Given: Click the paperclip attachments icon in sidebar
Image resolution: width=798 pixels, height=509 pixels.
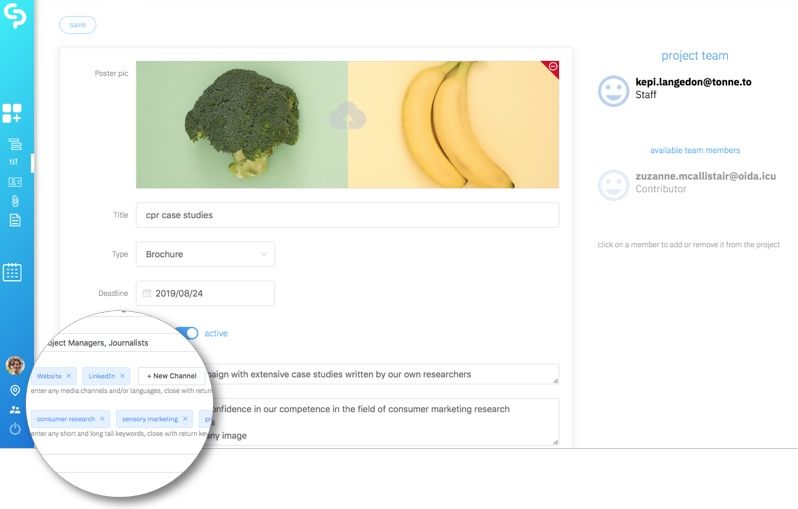Looking at the screenshot, I should tap(14, 201).
